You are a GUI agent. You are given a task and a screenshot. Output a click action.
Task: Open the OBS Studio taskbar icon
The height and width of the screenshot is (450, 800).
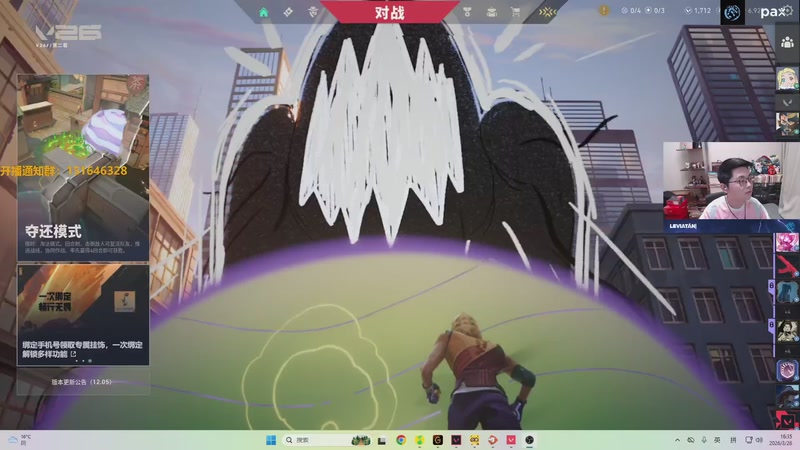coord(530,440)
